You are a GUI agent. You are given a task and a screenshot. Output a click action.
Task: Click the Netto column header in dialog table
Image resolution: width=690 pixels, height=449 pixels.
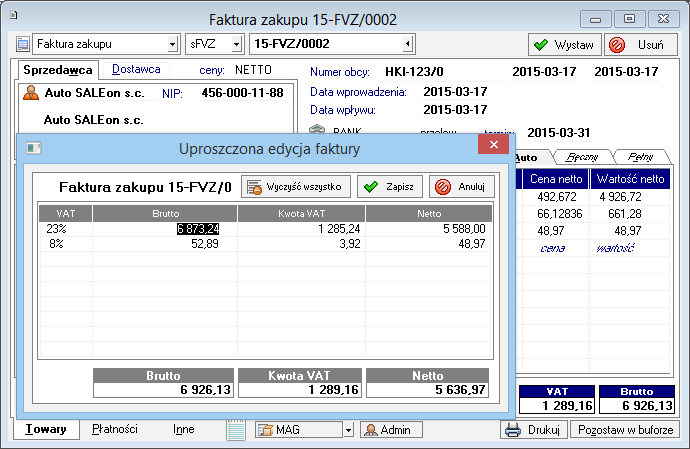pyautogui.click(x=429, y=213)
